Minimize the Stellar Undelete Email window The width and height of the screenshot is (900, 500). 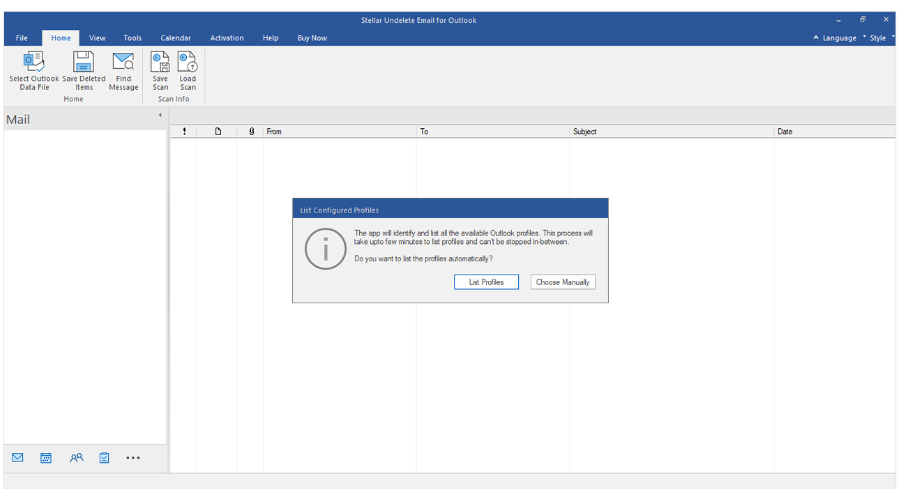click(839, 20)
